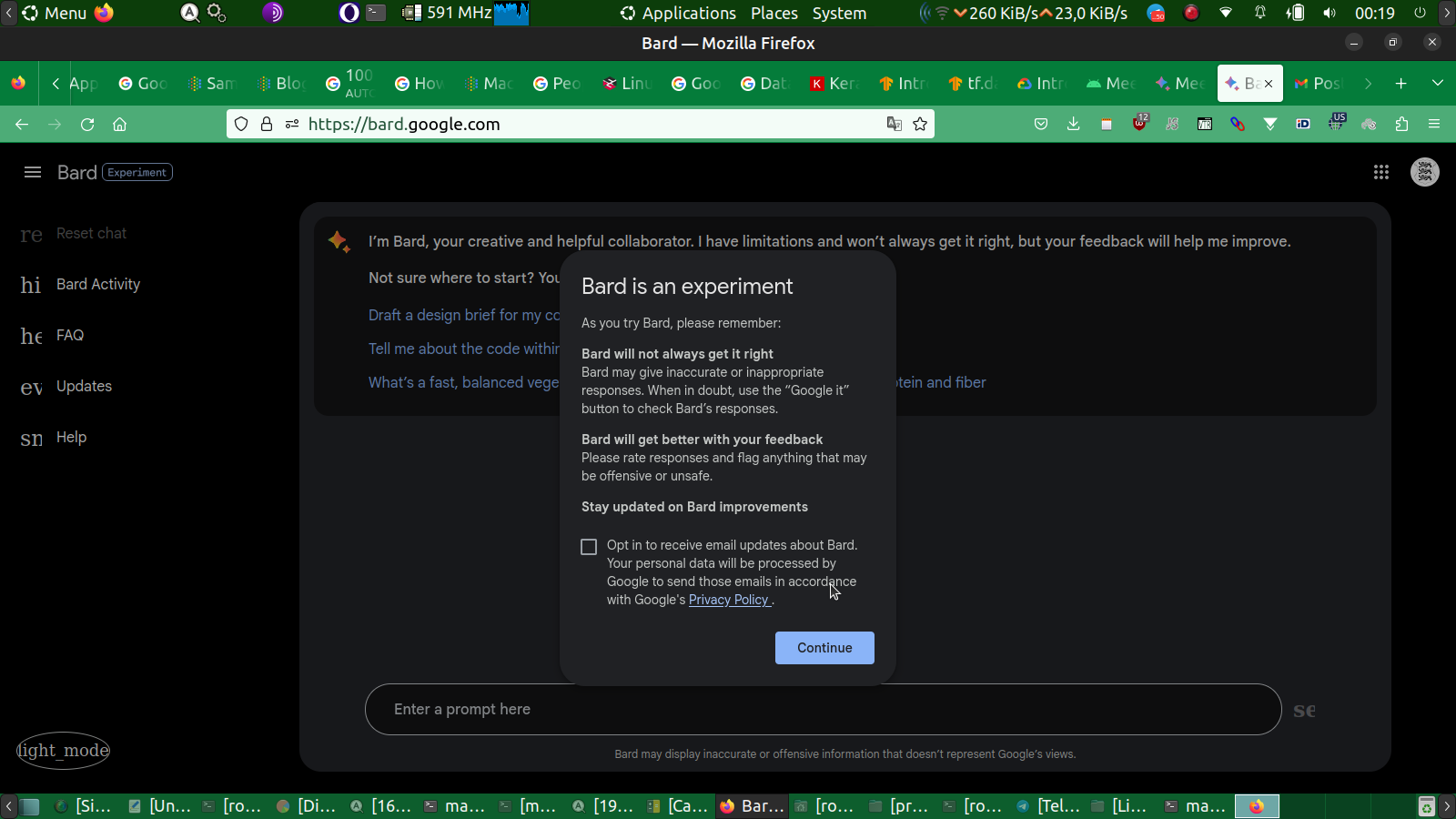Open the Privacy Policy link
Image resolution: width=1456 pixels, height=819 pixels.
[729, 600]
